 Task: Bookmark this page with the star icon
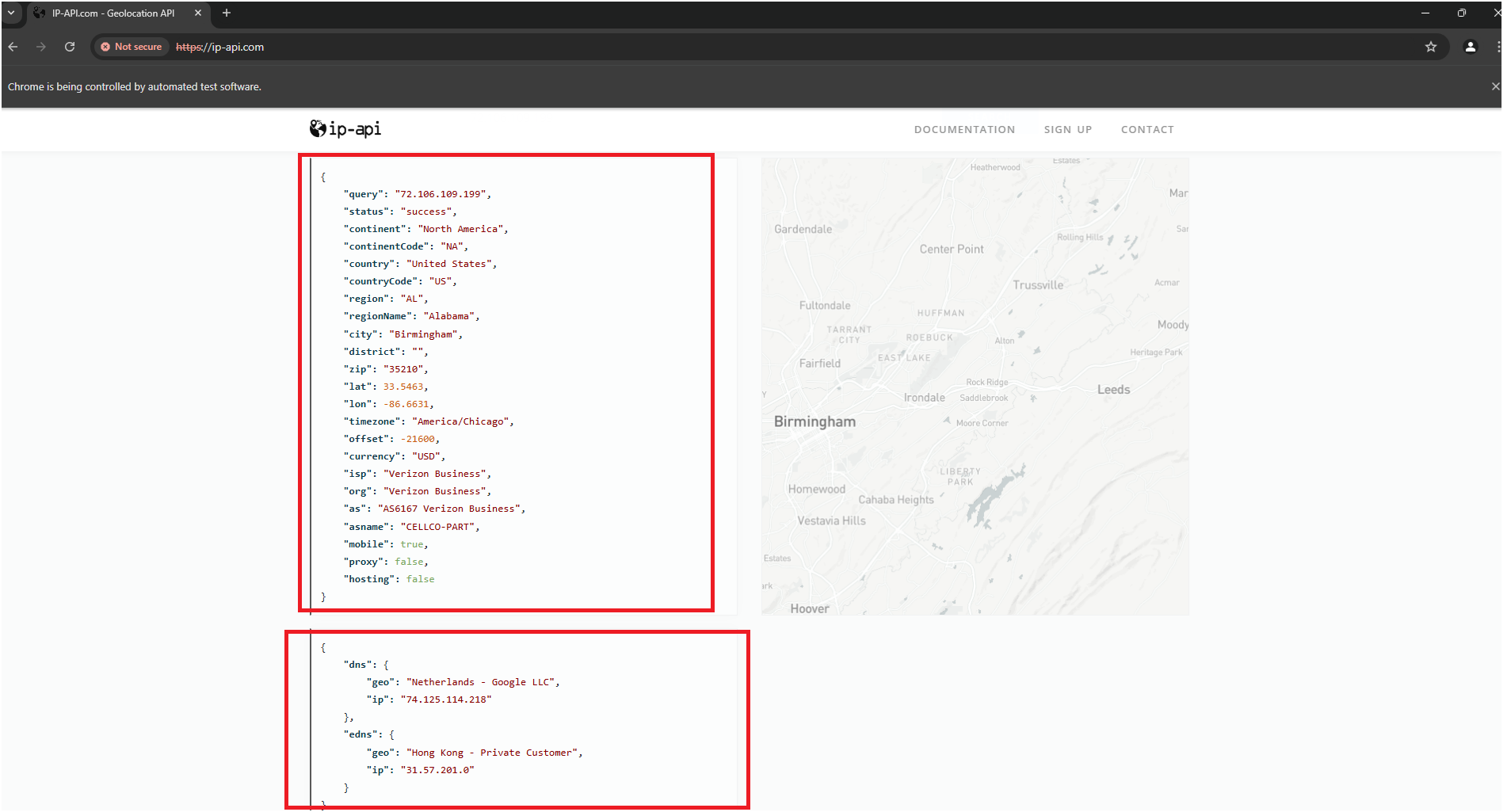(x=1431, y=47)
